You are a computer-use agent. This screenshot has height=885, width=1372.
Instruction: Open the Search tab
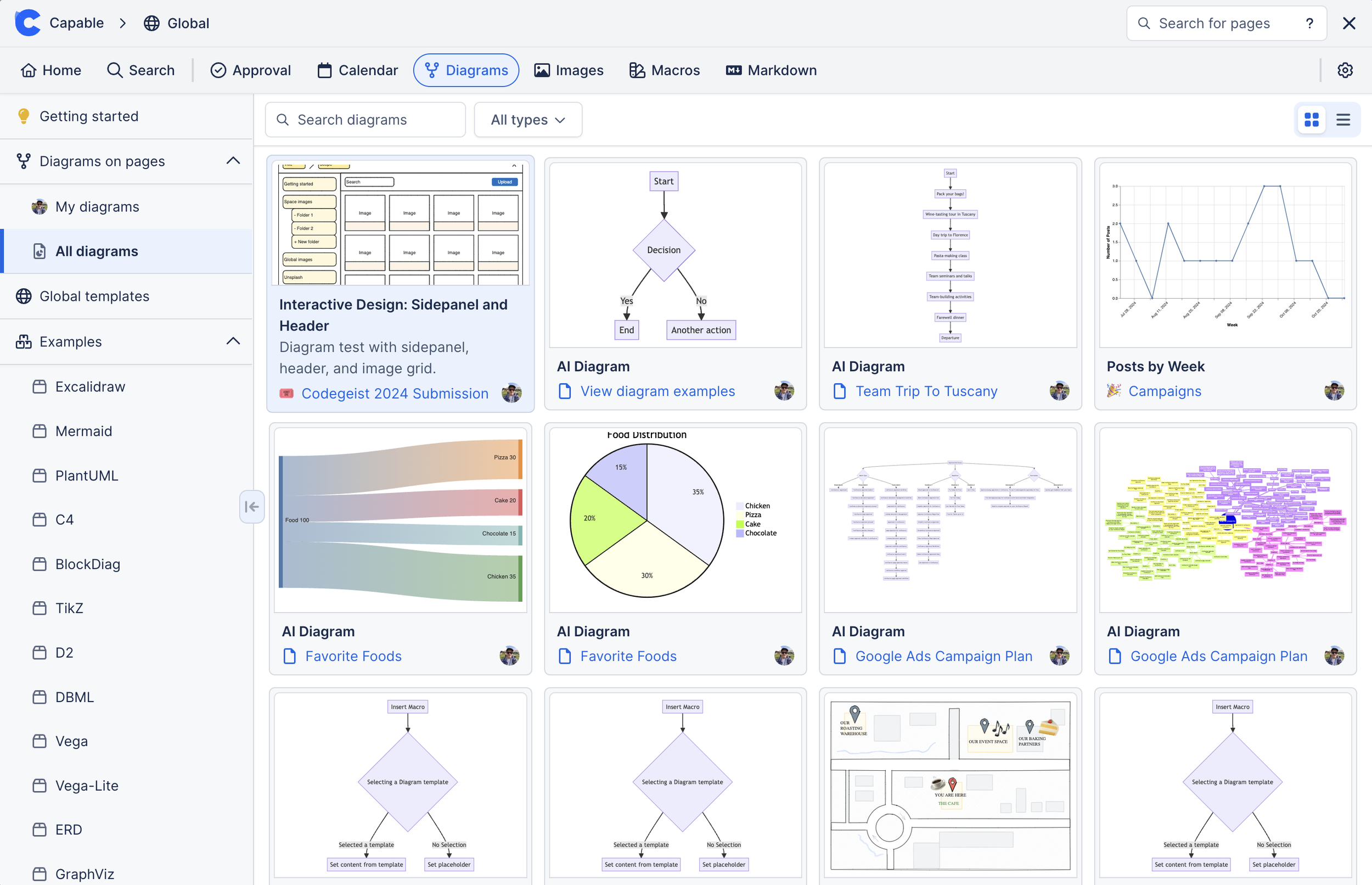tap(140, 70)
